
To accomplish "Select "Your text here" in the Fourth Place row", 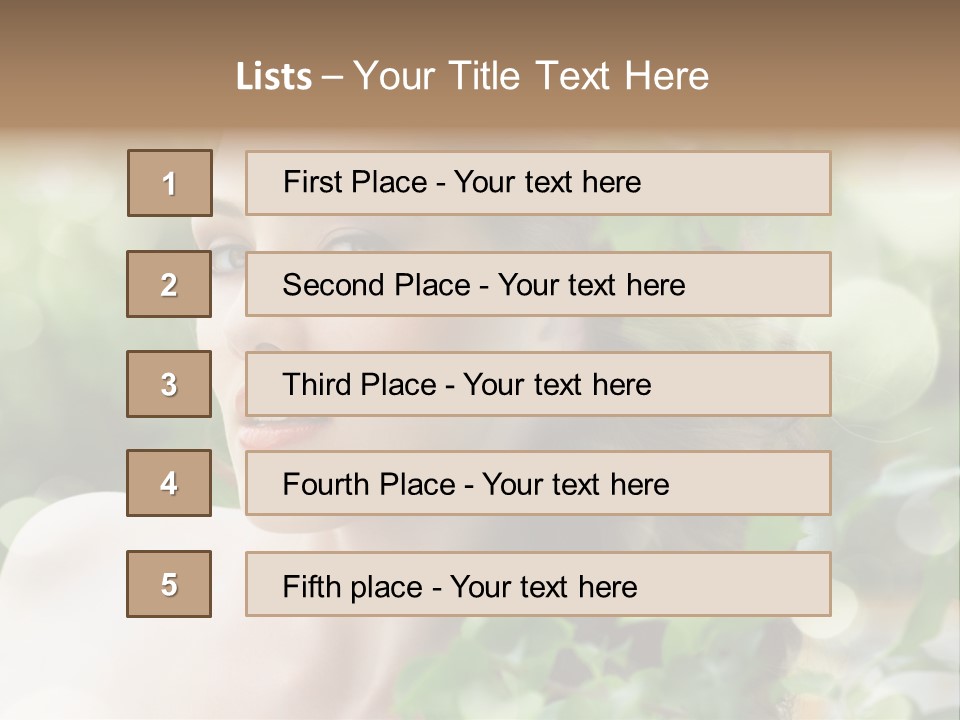I will tap(575, 485).
